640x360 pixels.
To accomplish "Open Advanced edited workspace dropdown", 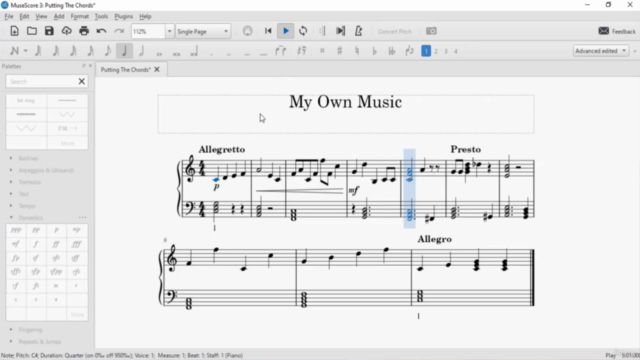I will [x=600, y=51].
